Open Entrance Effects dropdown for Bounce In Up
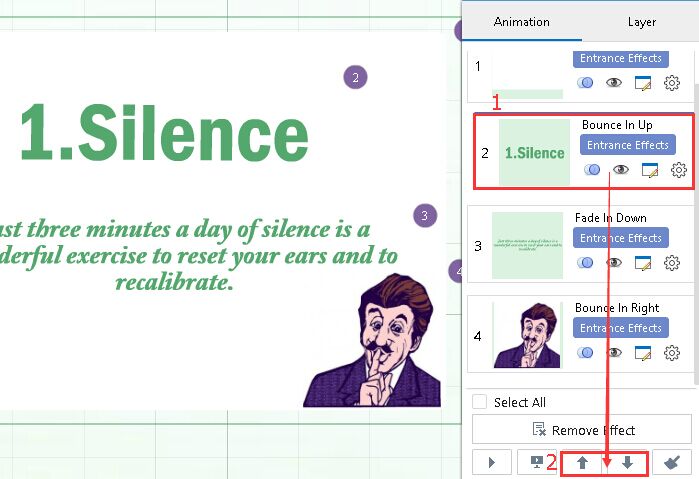 pos(627,146)
